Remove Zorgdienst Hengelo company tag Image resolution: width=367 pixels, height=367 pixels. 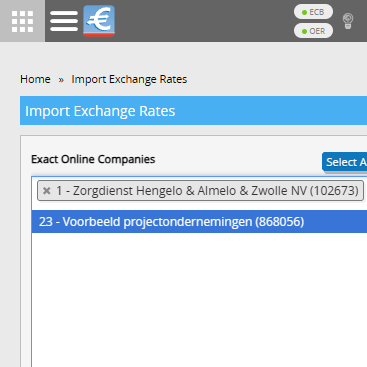tap(47, 191)
